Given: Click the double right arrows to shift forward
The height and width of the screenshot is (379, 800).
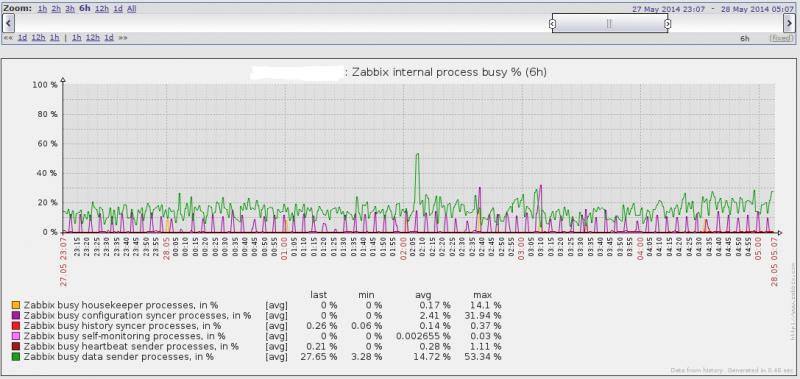Looking at the screenshot, I should (123, 38).
